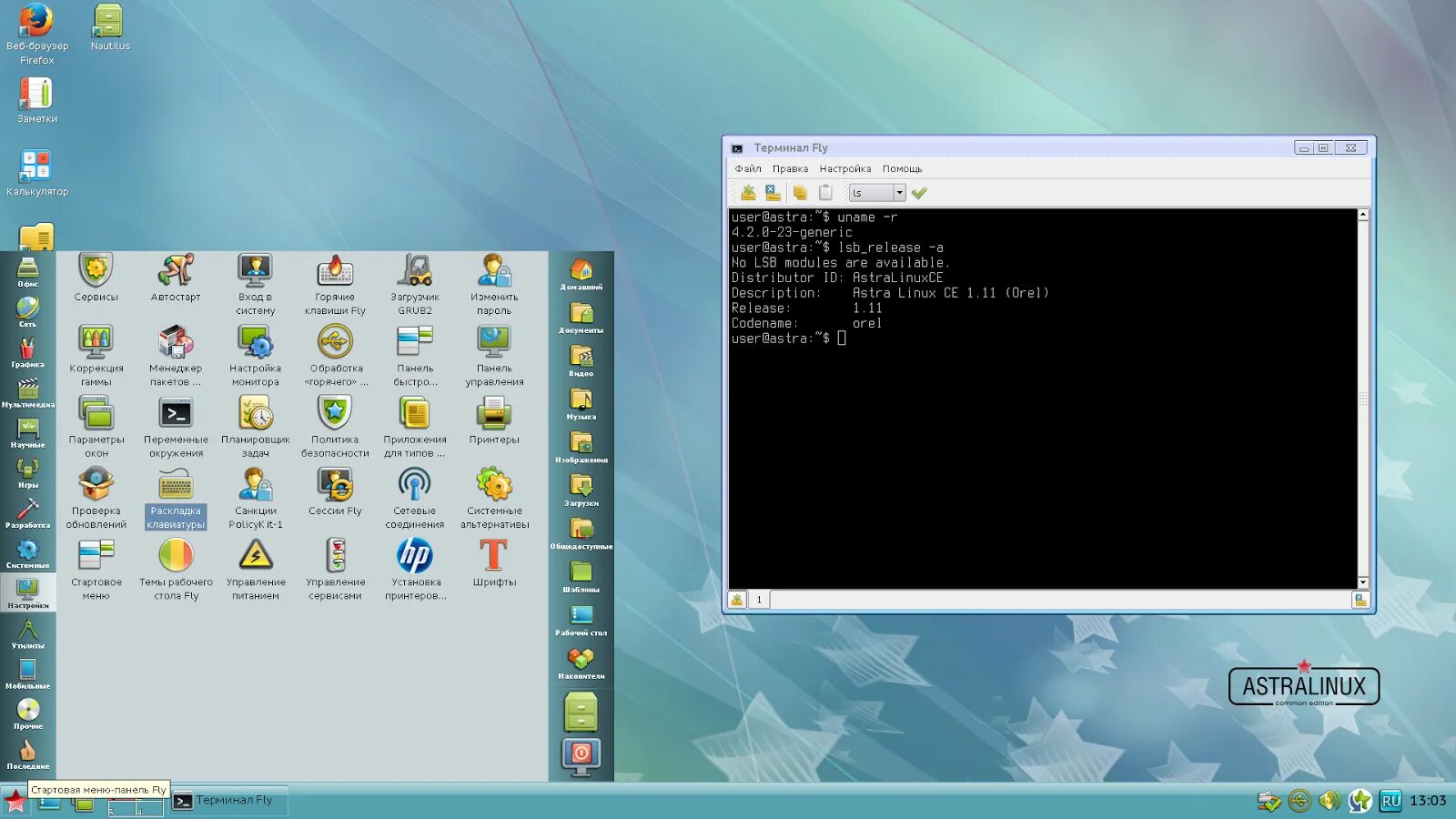The width and height of the screenshot is (1456, 819).
Task: Open Вход в систему settings
Action: (255, 284)
